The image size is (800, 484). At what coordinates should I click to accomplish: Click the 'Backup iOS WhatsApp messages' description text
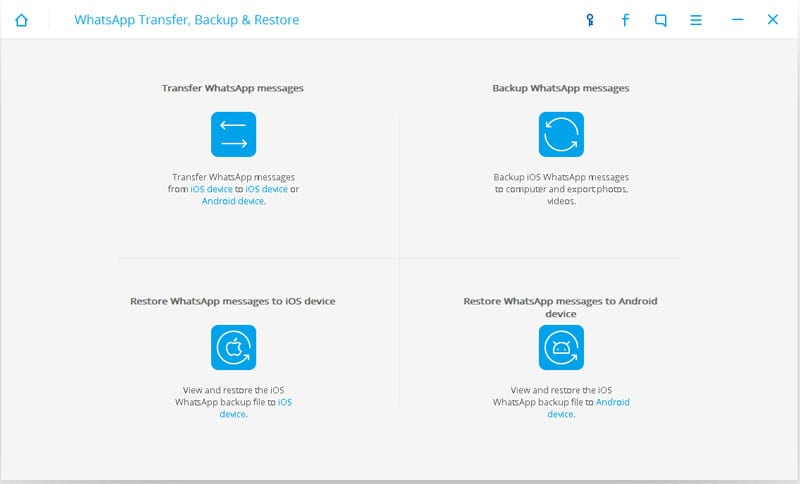(x=561, y=189)
